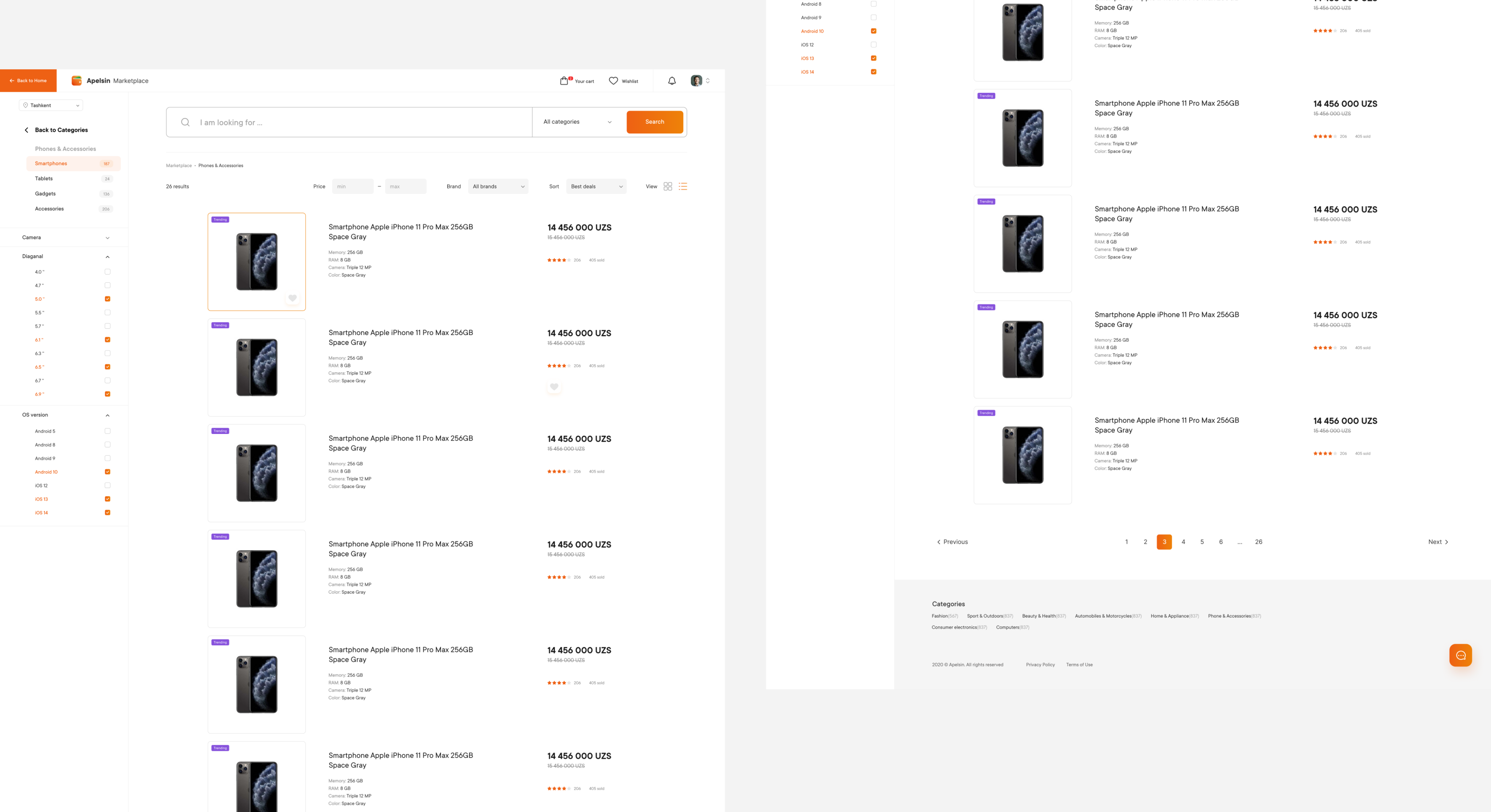The width and height of the screenshot is (1491, 812).
Task: Open All categories dropdown
Action: click(x=578, y=122)
